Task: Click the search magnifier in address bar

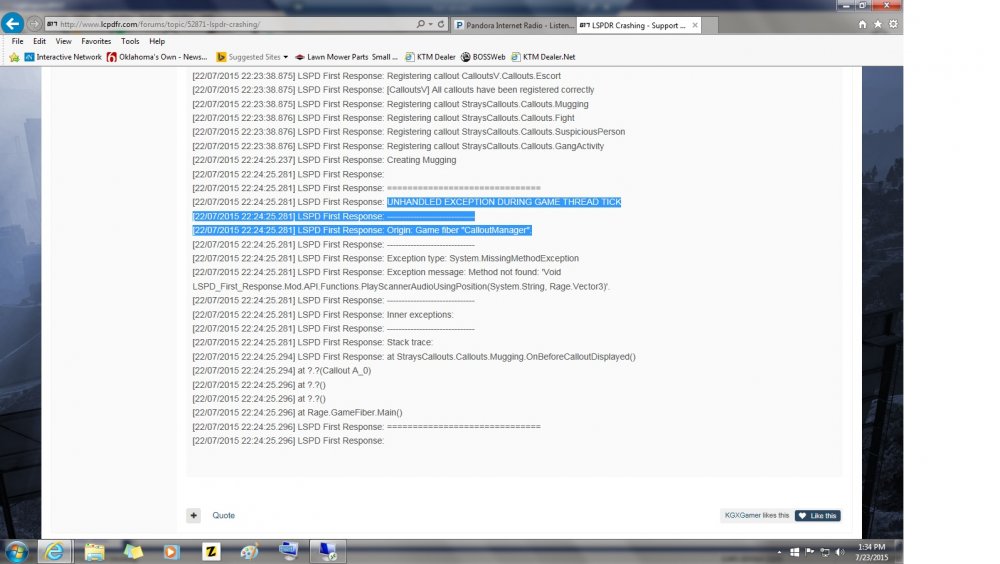Action: click(x=420, y=24)
